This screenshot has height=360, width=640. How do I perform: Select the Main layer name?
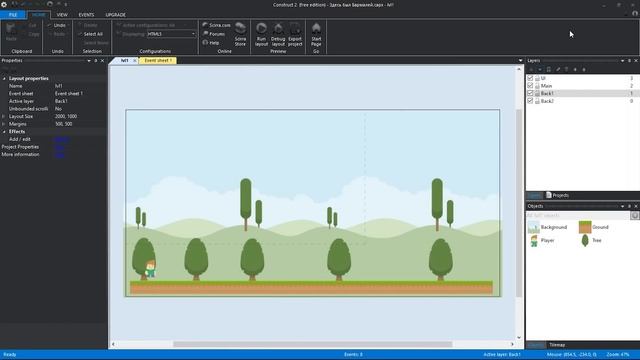tap(546, 86)
